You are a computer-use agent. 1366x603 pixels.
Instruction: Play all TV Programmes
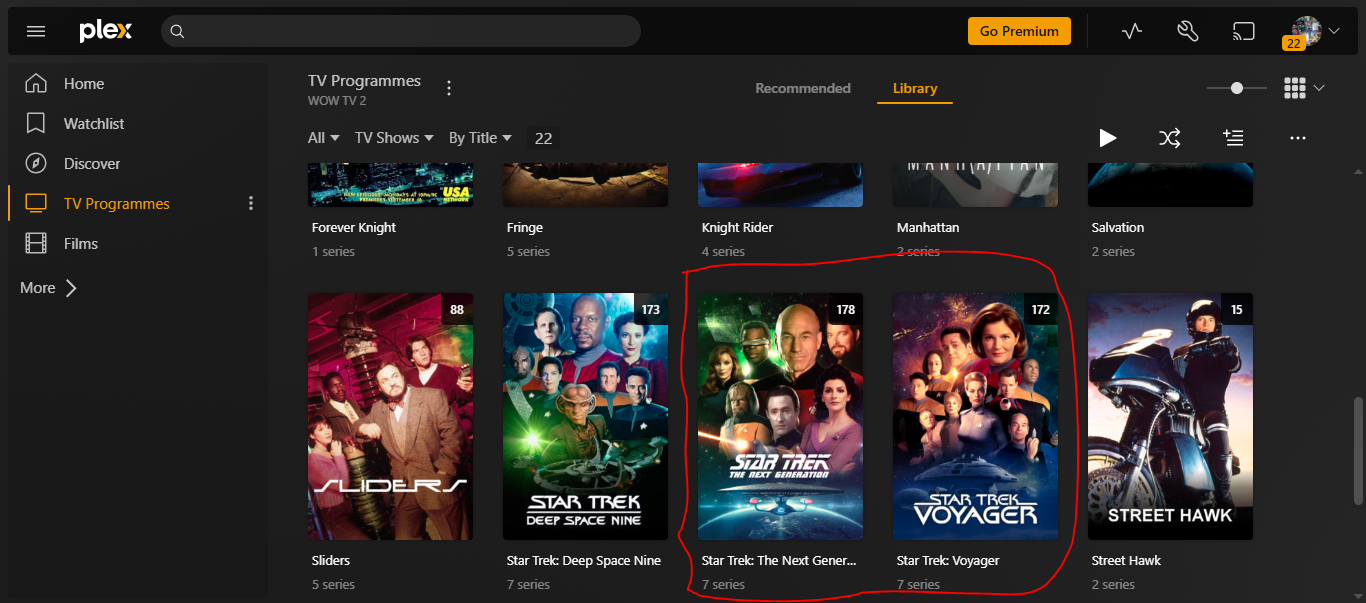pyautogui.click(x=1107, y=138)
